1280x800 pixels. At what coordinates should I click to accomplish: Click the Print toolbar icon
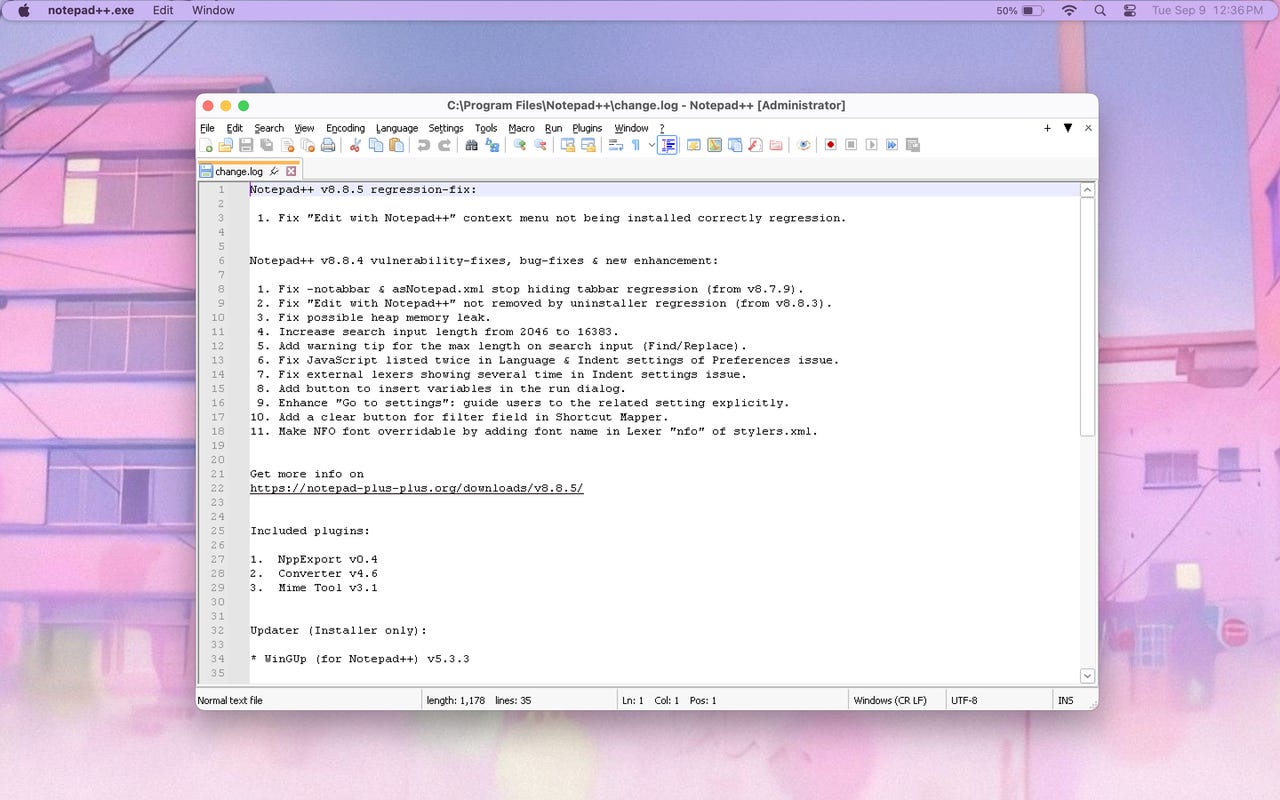(326, 145)
